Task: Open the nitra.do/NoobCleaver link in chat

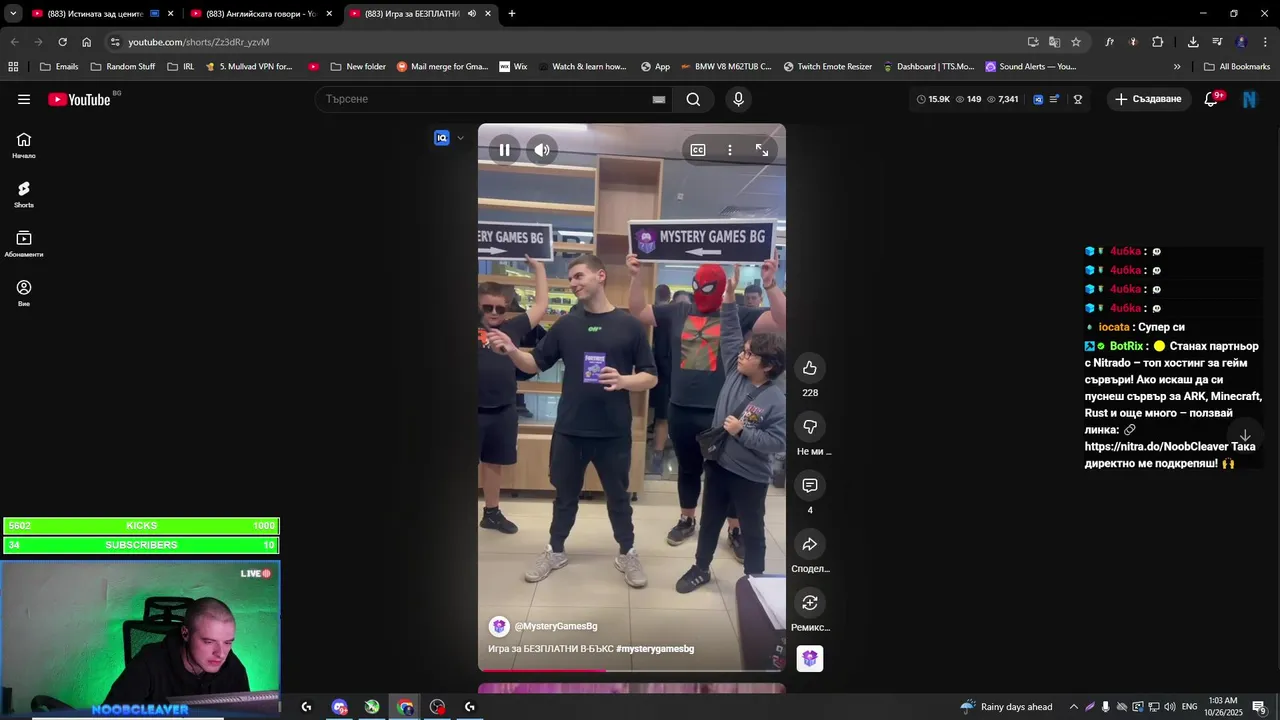Action: [x=1156, y=447]
